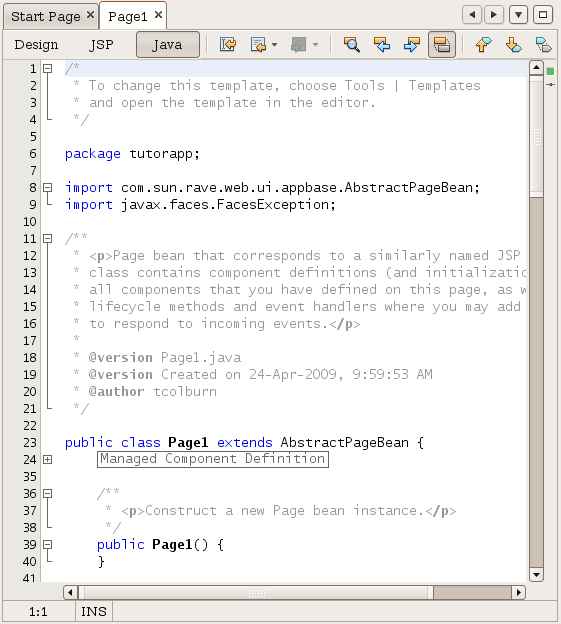Collapse the Page1 constructor fold
This screenshot has height=624, width=561.
click(47, 544)
